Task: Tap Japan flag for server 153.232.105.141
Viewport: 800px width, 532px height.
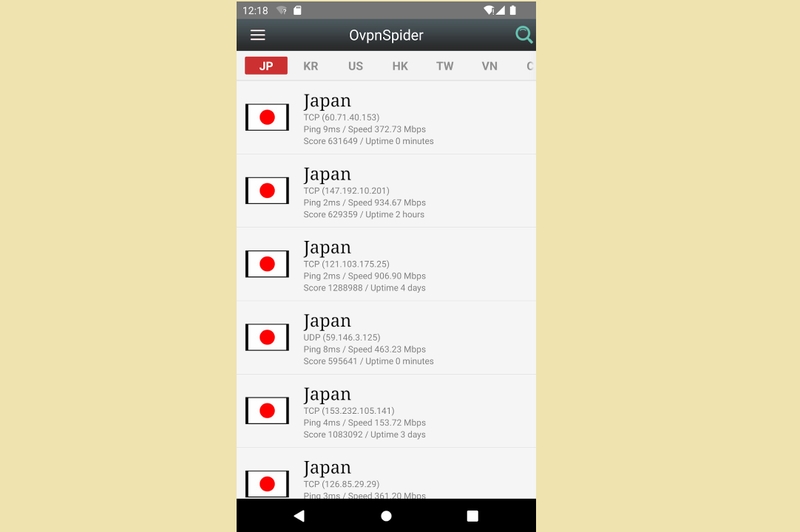Action: 267,411
